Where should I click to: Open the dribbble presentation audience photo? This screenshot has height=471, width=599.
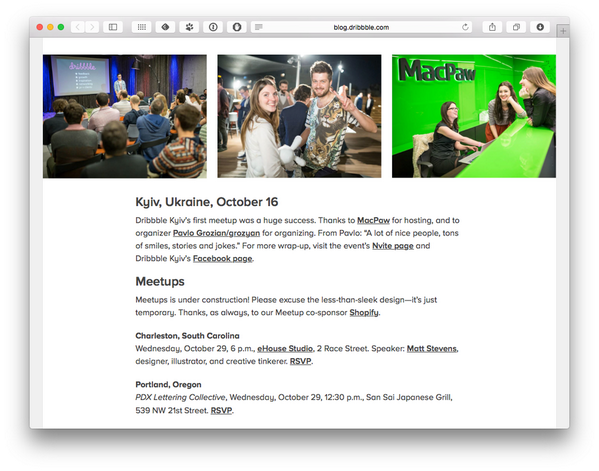pyautogui.click(x=125, y=116)
